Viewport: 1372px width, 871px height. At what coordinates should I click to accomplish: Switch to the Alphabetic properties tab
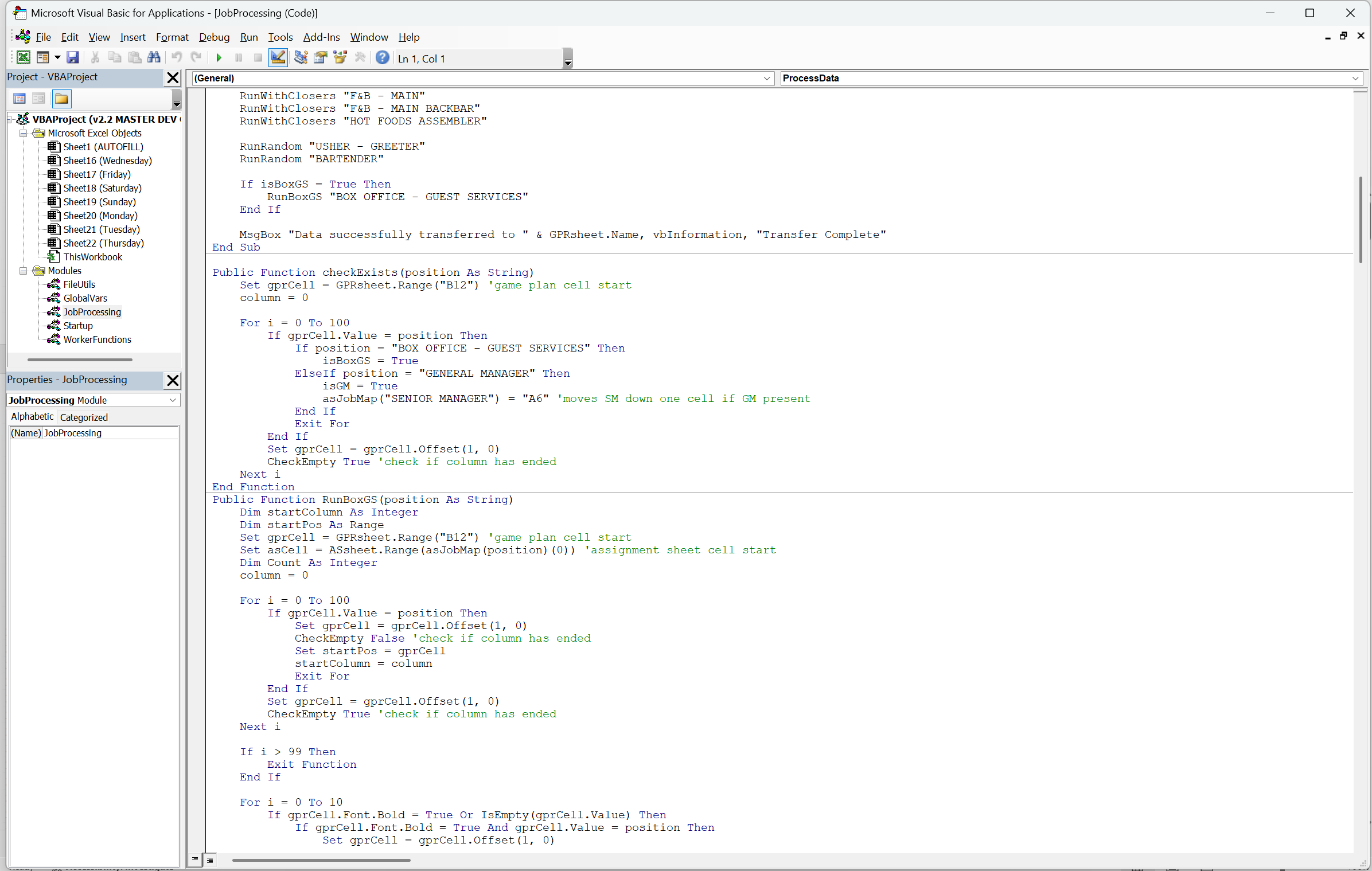pos(33,417)
